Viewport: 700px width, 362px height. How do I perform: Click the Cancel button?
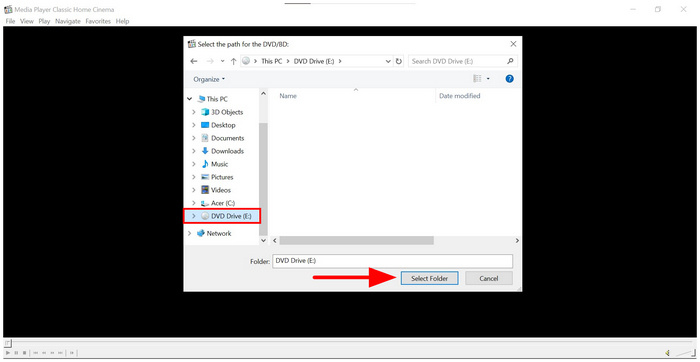point(488,278)
